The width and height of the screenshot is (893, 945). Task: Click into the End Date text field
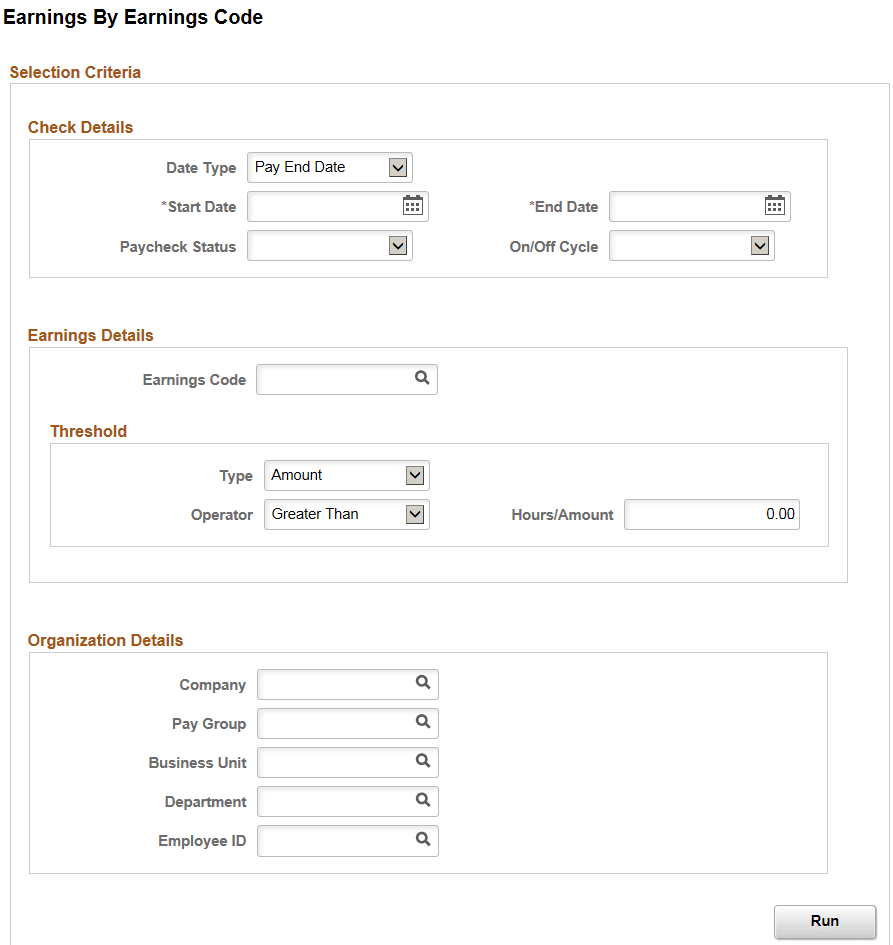click(x=690, y=206)
